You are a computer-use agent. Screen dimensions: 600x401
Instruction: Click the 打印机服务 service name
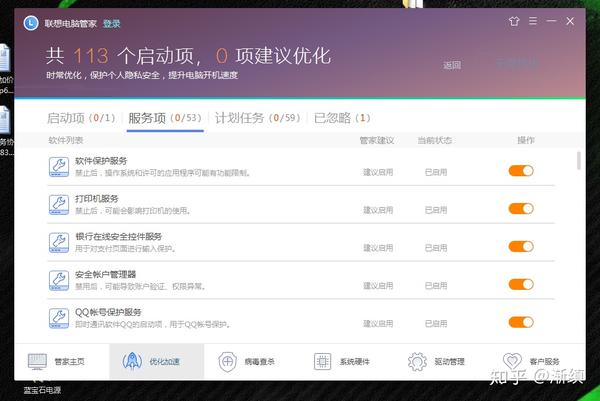pos(97,199)
